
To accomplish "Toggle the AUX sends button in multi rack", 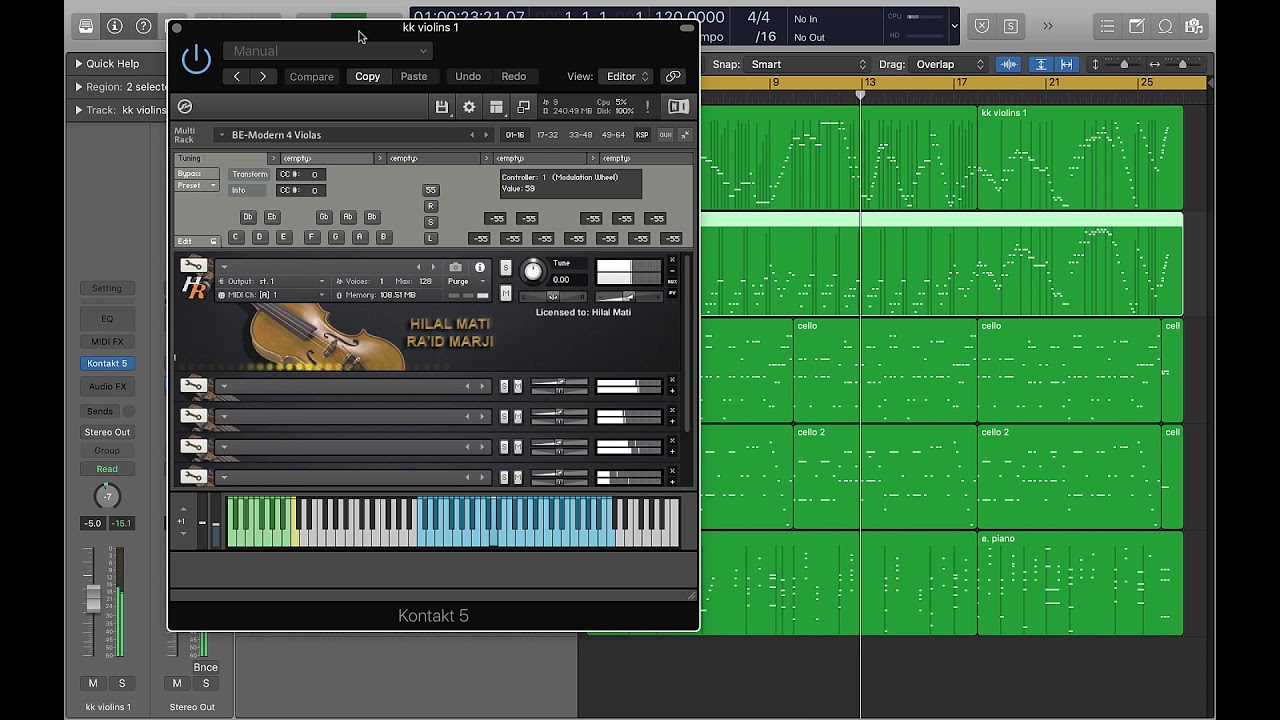I will point(665,135).
